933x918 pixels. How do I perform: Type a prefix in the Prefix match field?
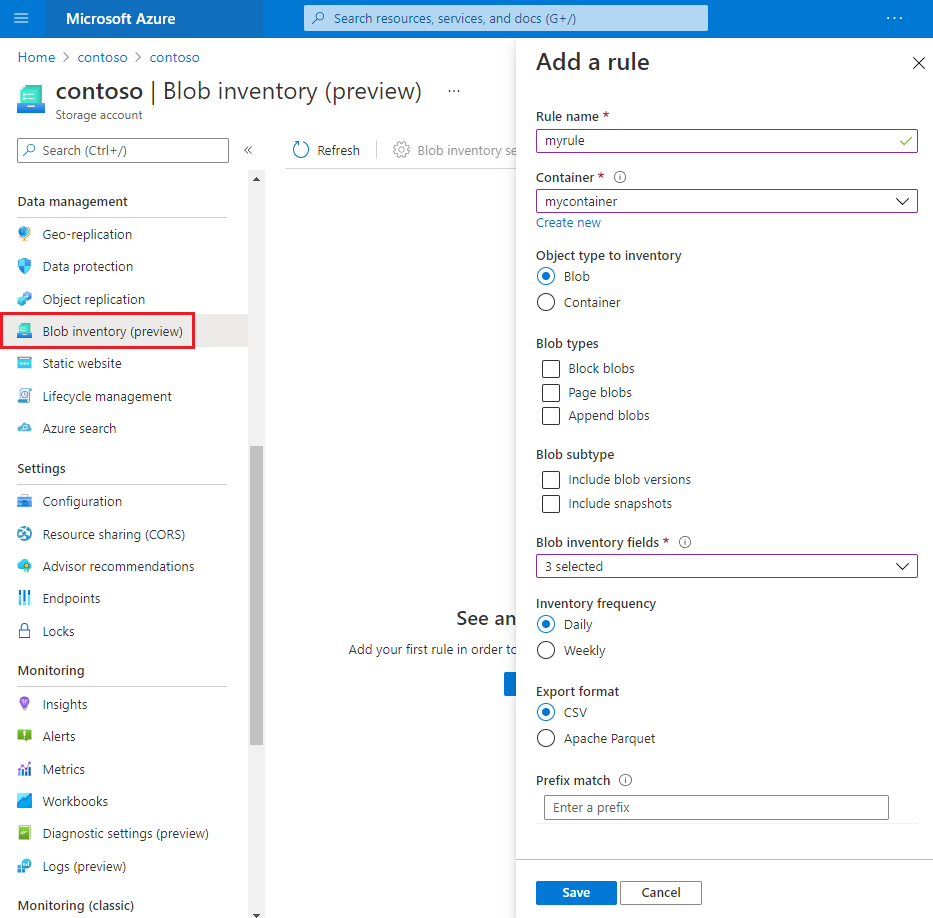pos(715,807)
